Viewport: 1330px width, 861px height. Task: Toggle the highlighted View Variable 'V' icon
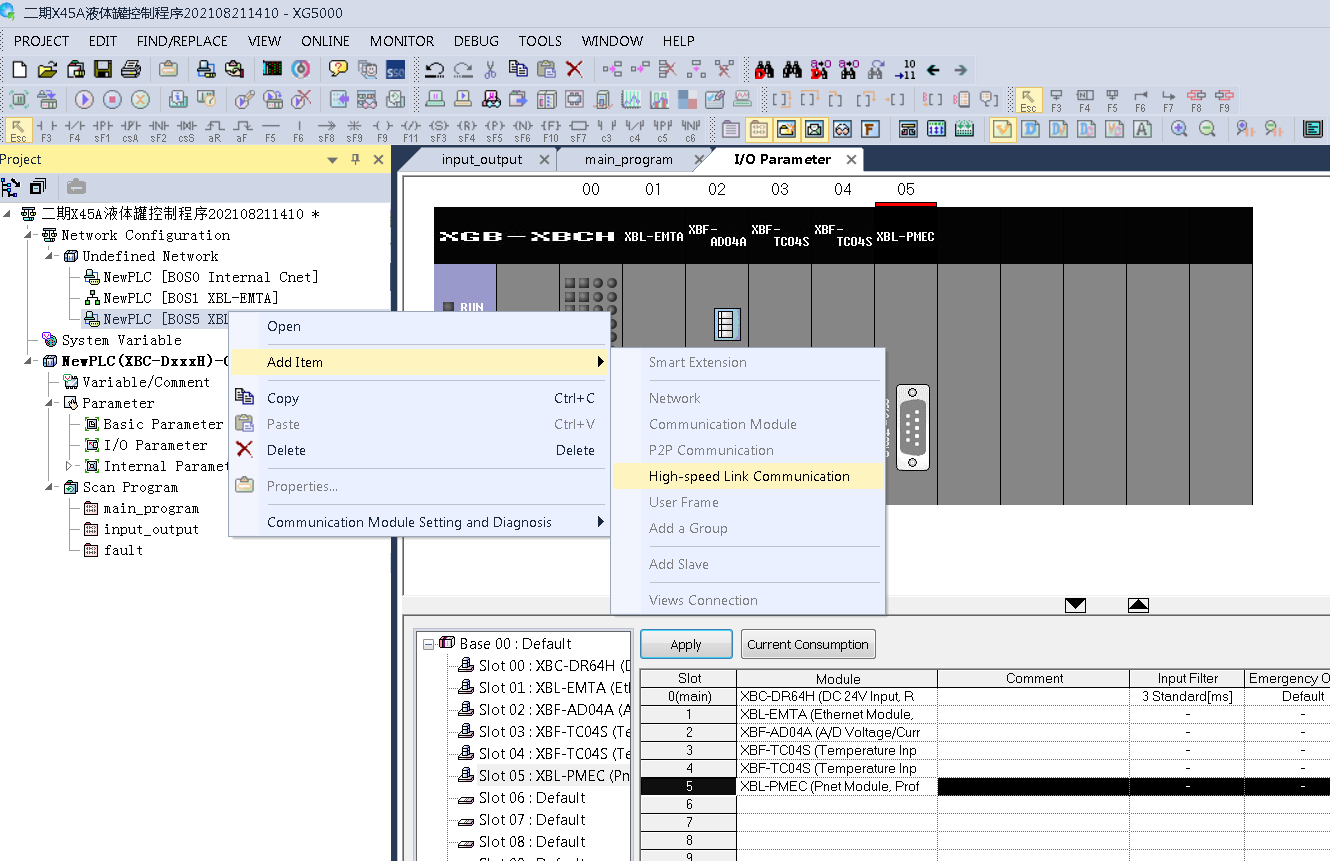(x=1002, y=129)
